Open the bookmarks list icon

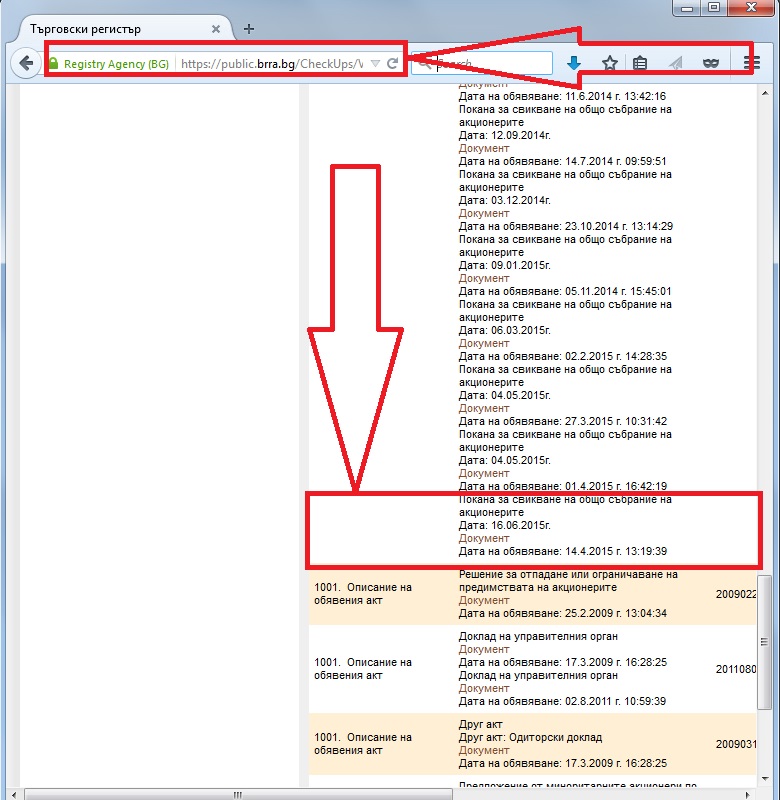tap(641, 63)
